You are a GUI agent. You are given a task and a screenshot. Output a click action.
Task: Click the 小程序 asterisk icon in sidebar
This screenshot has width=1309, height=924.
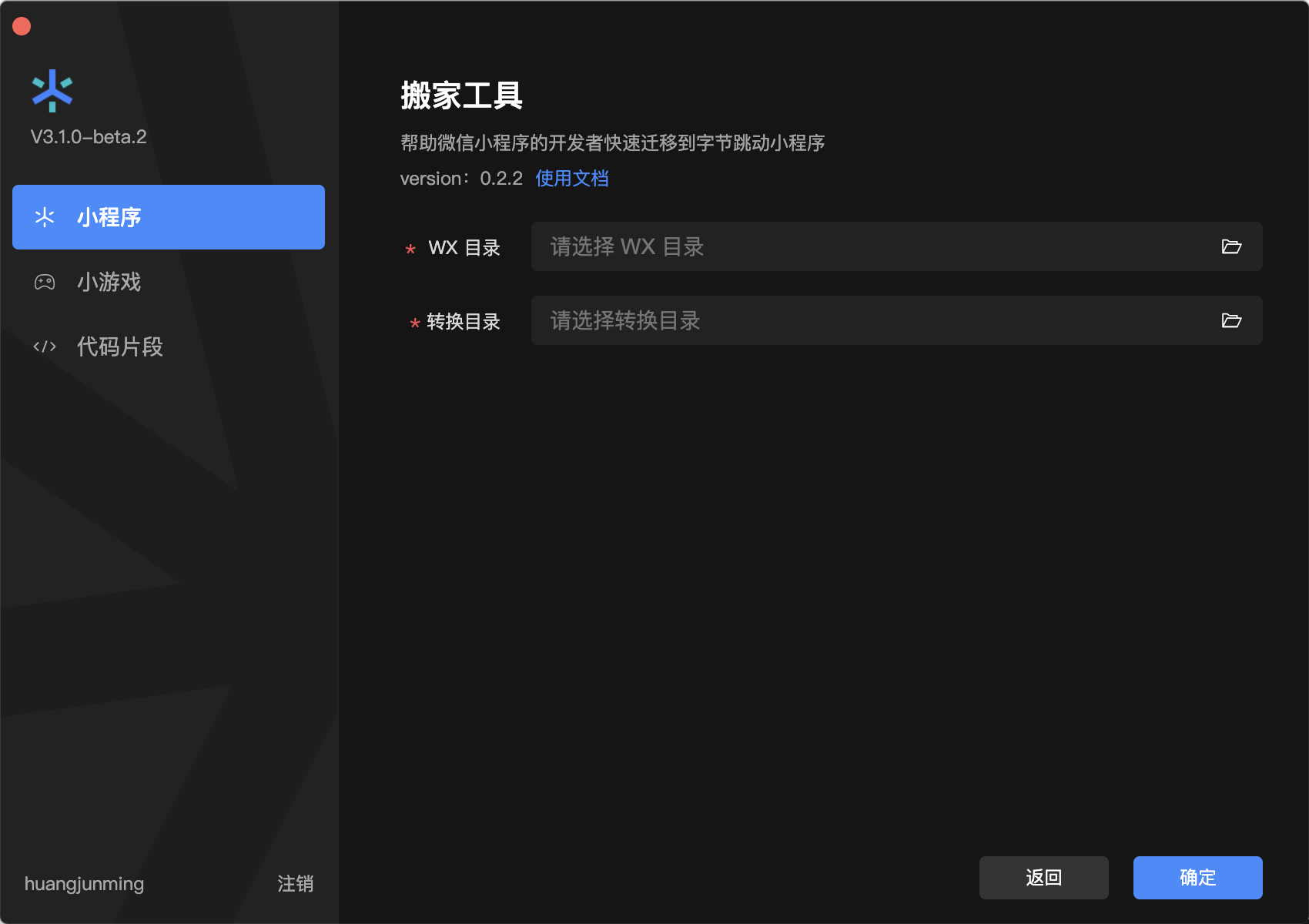(x=45, y=217)
